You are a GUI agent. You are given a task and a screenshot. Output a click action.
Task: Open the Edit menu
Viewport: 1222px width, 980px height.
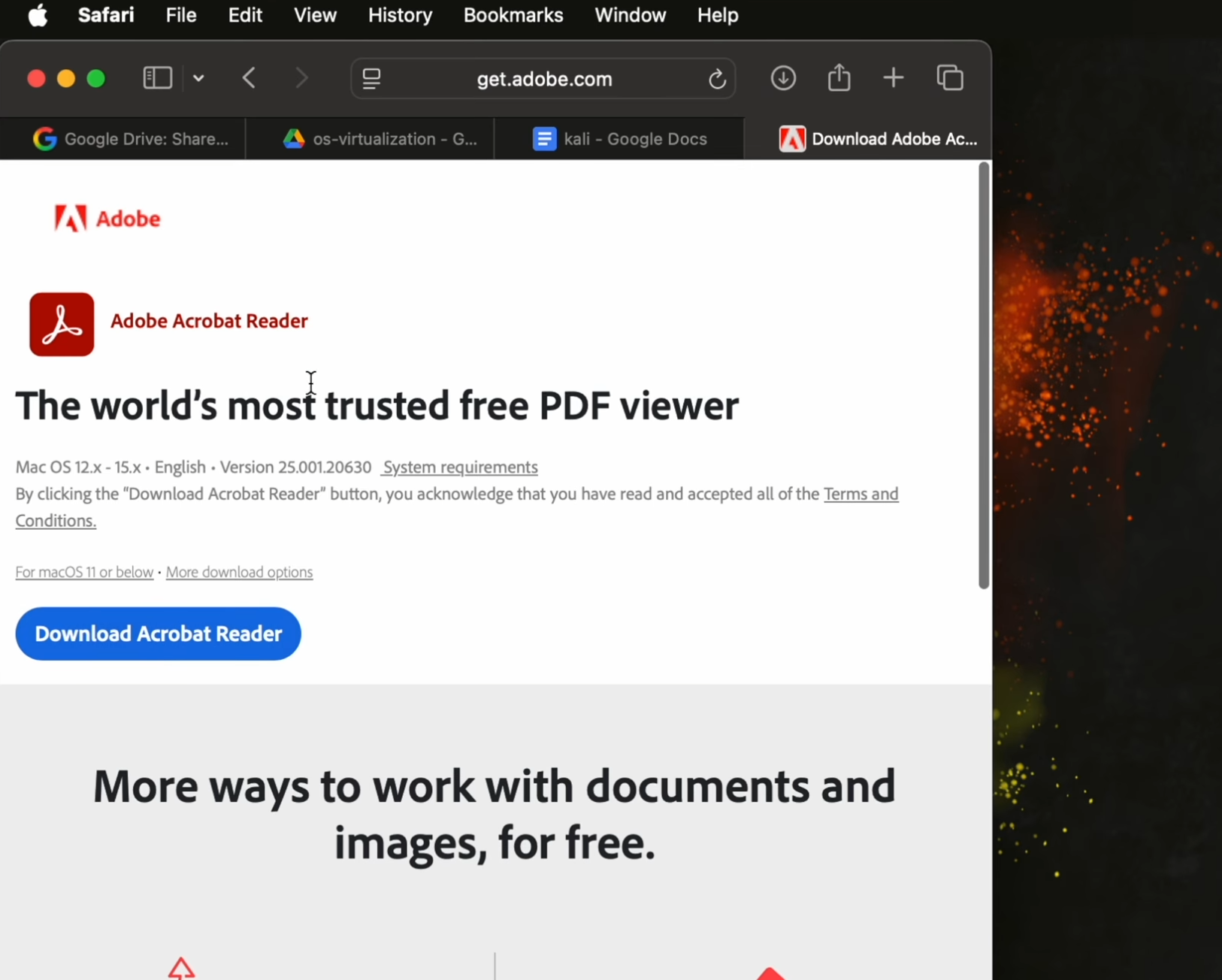(x=245, y=15)
